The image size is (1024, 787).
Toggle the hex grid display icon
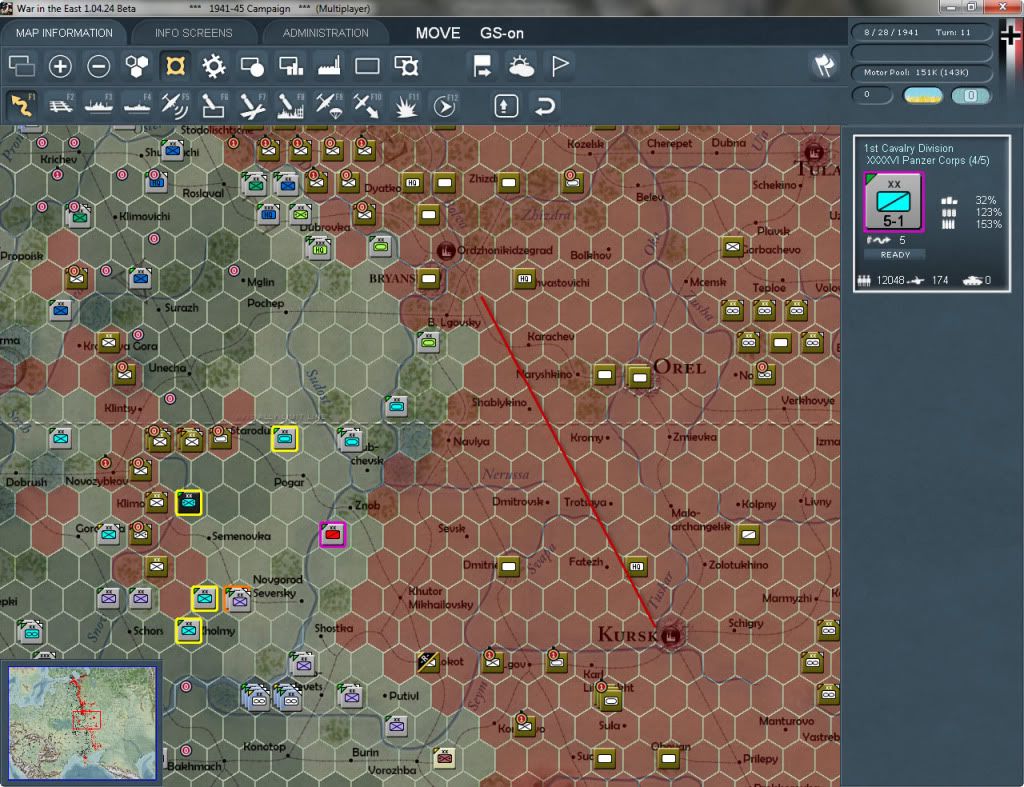point(137,66)
